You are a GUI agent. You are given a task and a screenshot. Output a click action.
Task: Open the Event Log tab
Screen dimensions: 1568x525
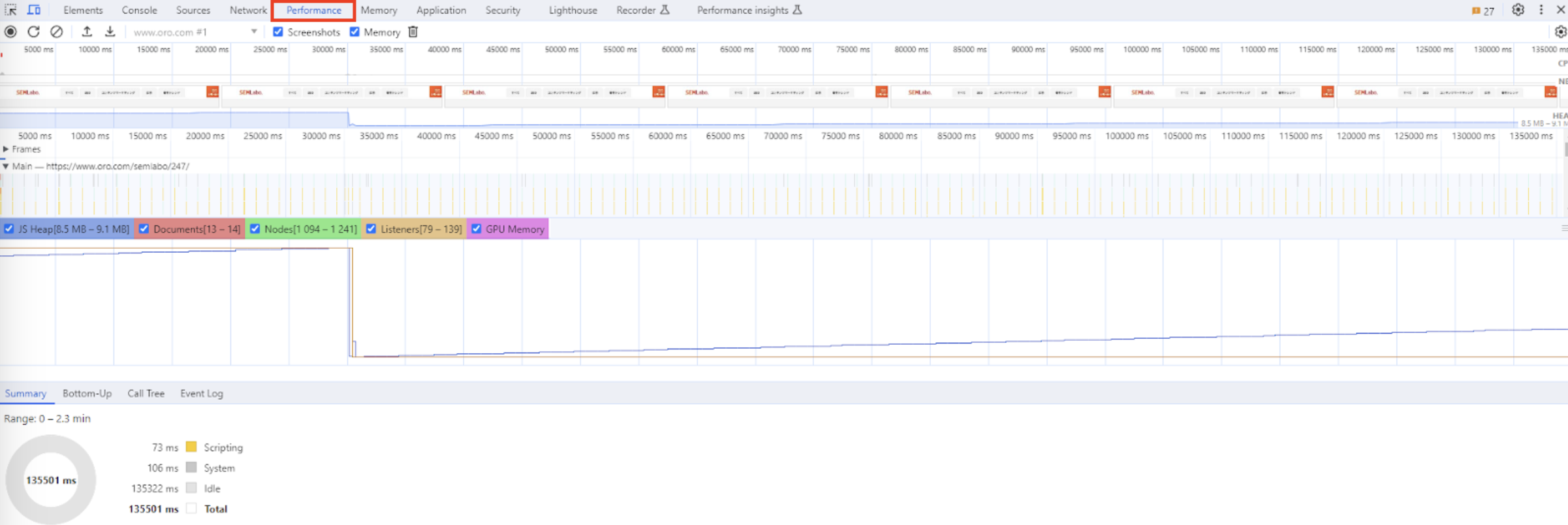pos(201,394)
